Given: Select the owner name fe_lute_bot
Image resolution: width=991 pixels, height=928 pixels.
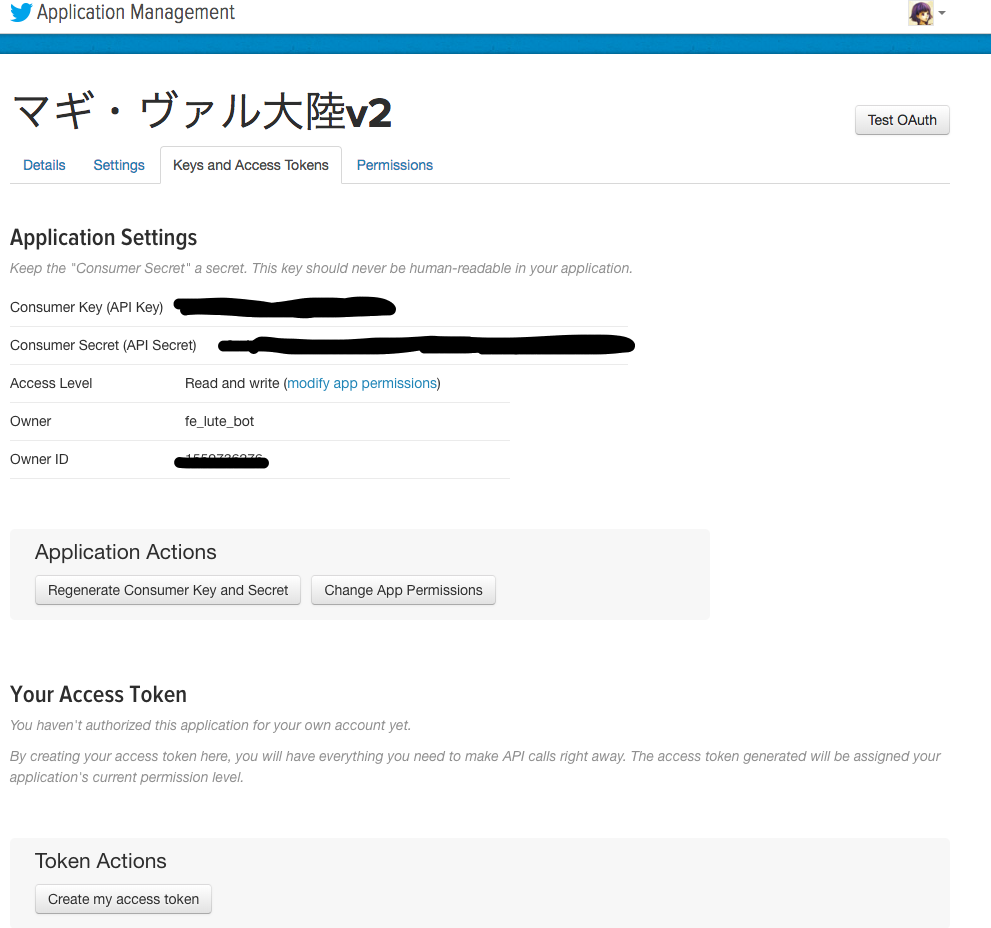Looking at the screenshot, I should [219, 421].
